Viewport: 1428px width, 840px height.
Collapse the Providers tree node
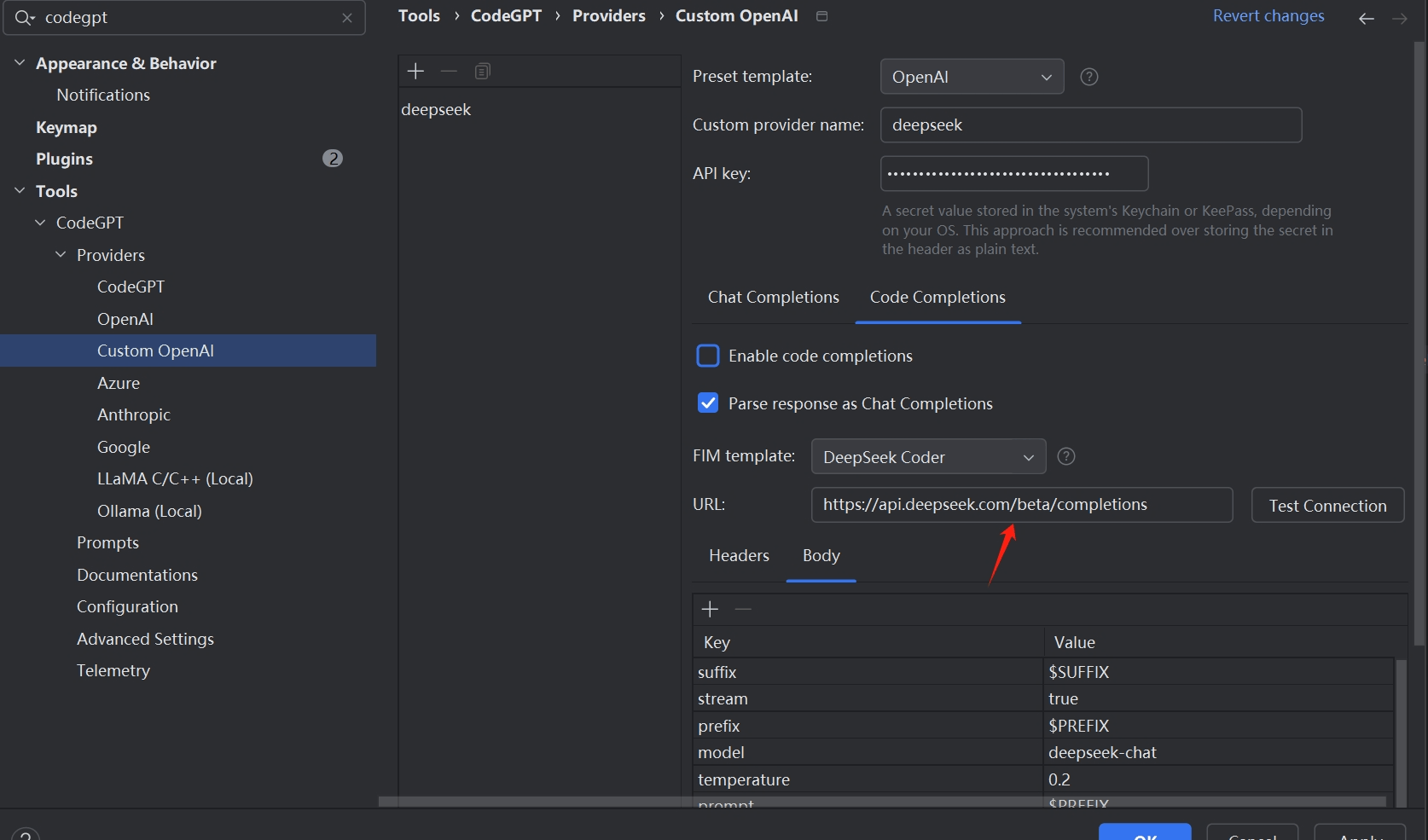coord(61,255)
